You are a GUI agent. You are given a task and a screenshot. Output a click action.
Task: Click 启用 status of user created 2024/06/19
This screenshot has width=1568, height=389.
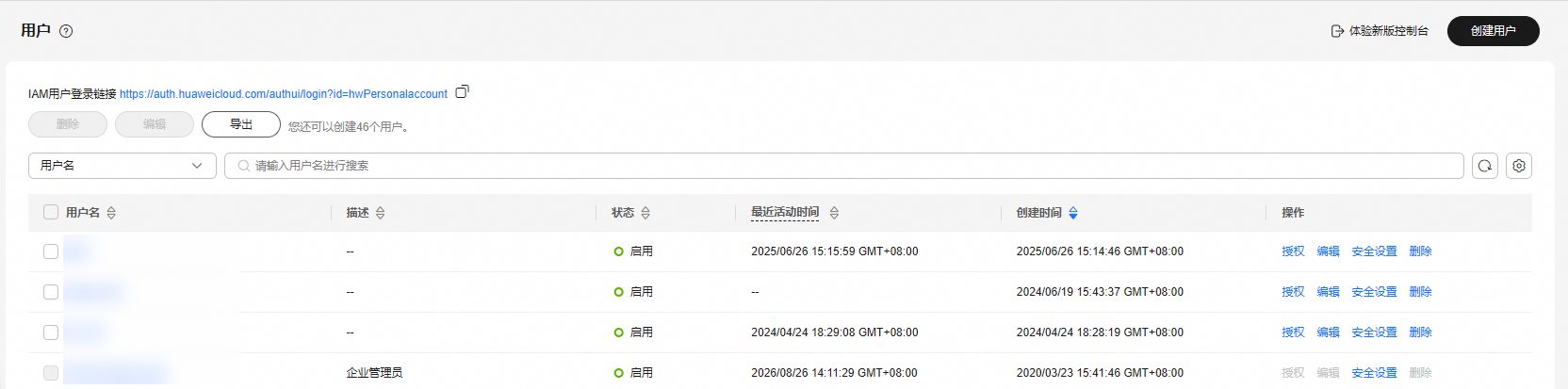tap(633, 292)
